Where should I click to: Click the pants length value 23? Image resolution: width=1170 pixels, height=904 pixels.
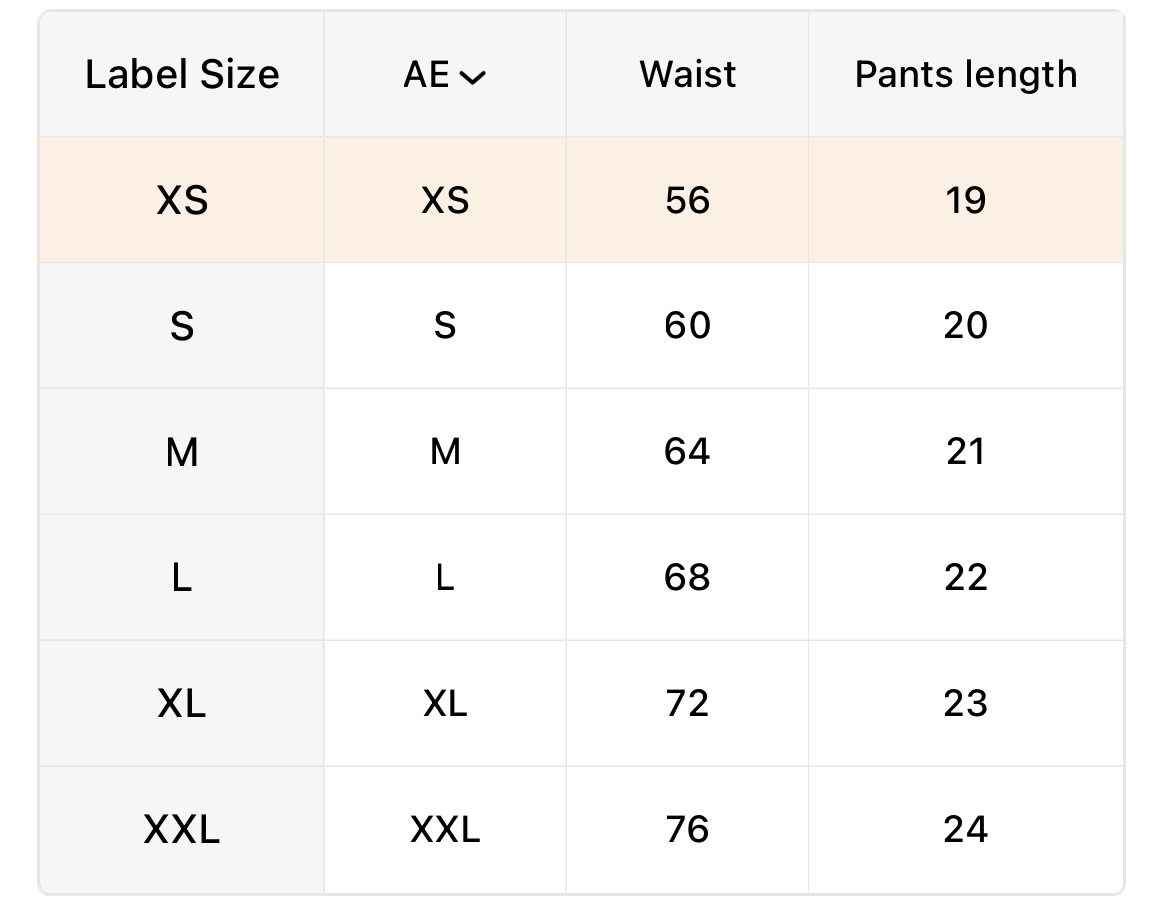[x=966, y=704]
